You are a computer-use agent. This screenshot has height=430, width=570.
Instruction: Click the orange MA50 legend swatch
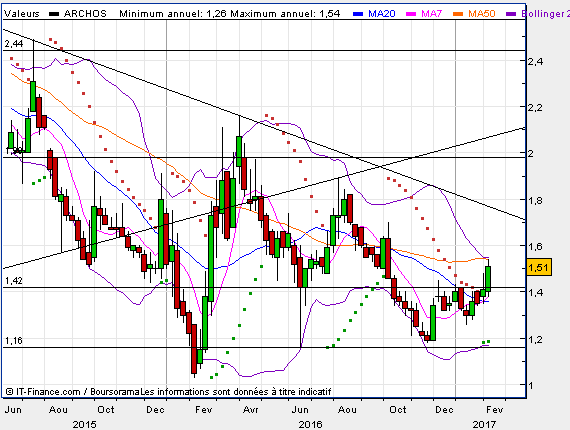coord(458,14)
